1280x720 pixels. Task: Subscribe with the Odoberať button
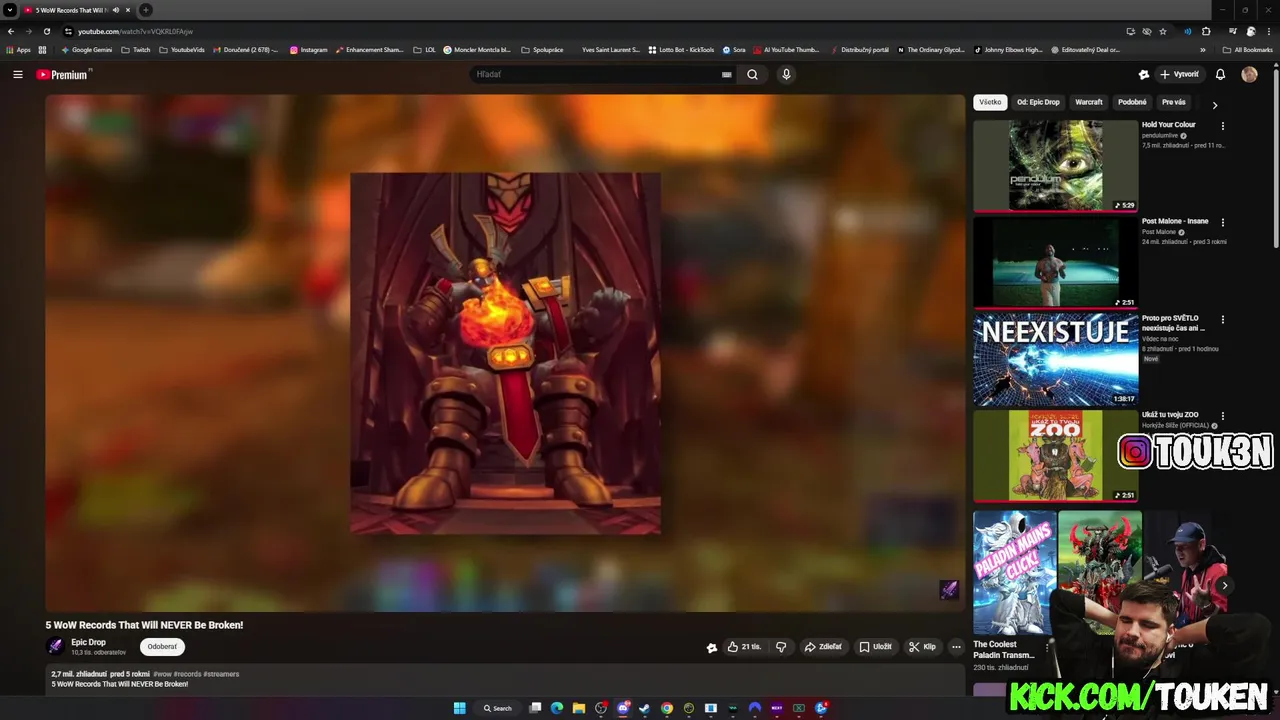point(162,647)
